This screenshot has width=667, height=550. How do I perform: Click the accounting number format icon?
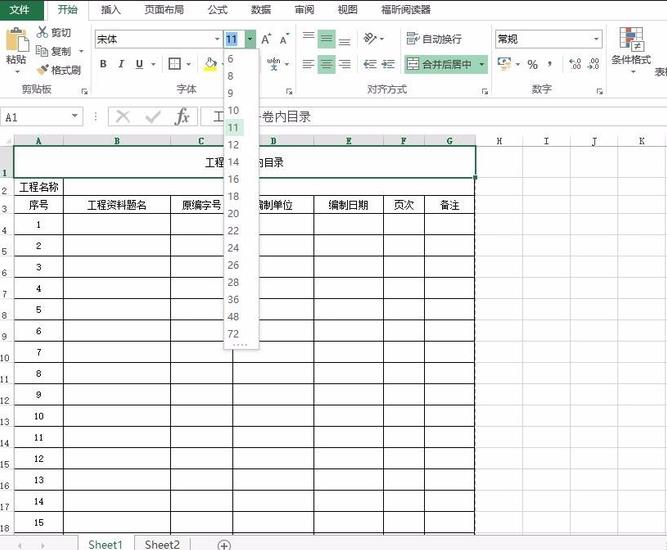pyautogui.click(x=505, y=64)
